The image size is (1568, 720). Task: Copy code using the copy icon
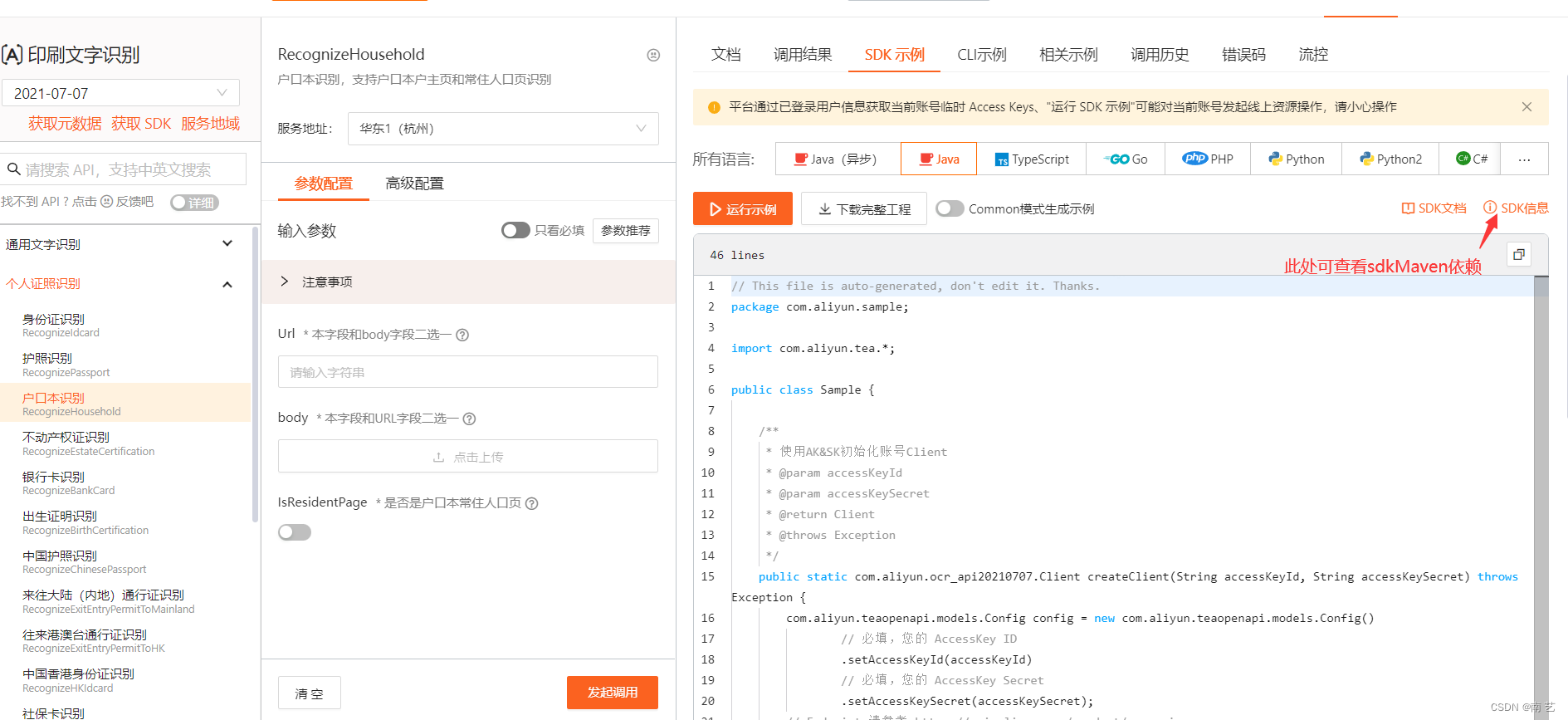(1519, 255)
